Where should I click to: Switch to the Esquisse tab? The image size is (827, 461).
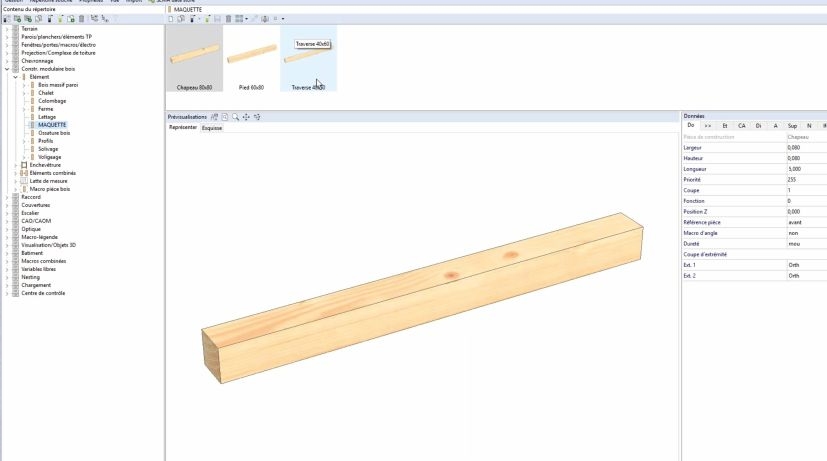point(211,128)
